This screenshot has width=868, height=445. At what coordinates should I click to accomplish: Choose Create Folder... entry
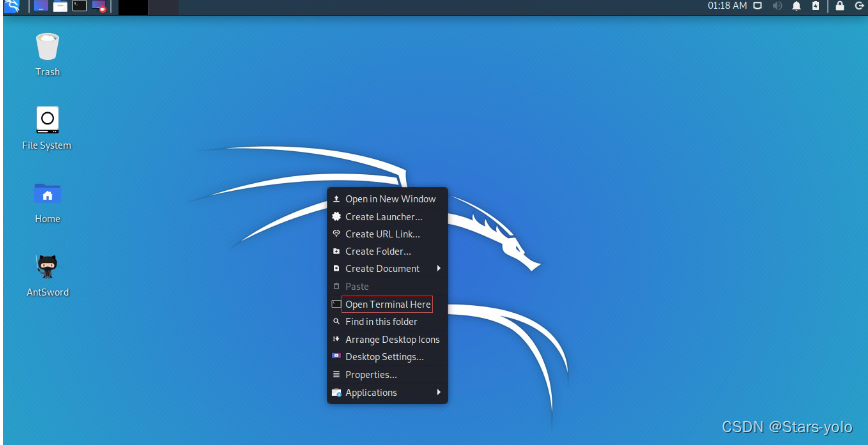point(388,251)
